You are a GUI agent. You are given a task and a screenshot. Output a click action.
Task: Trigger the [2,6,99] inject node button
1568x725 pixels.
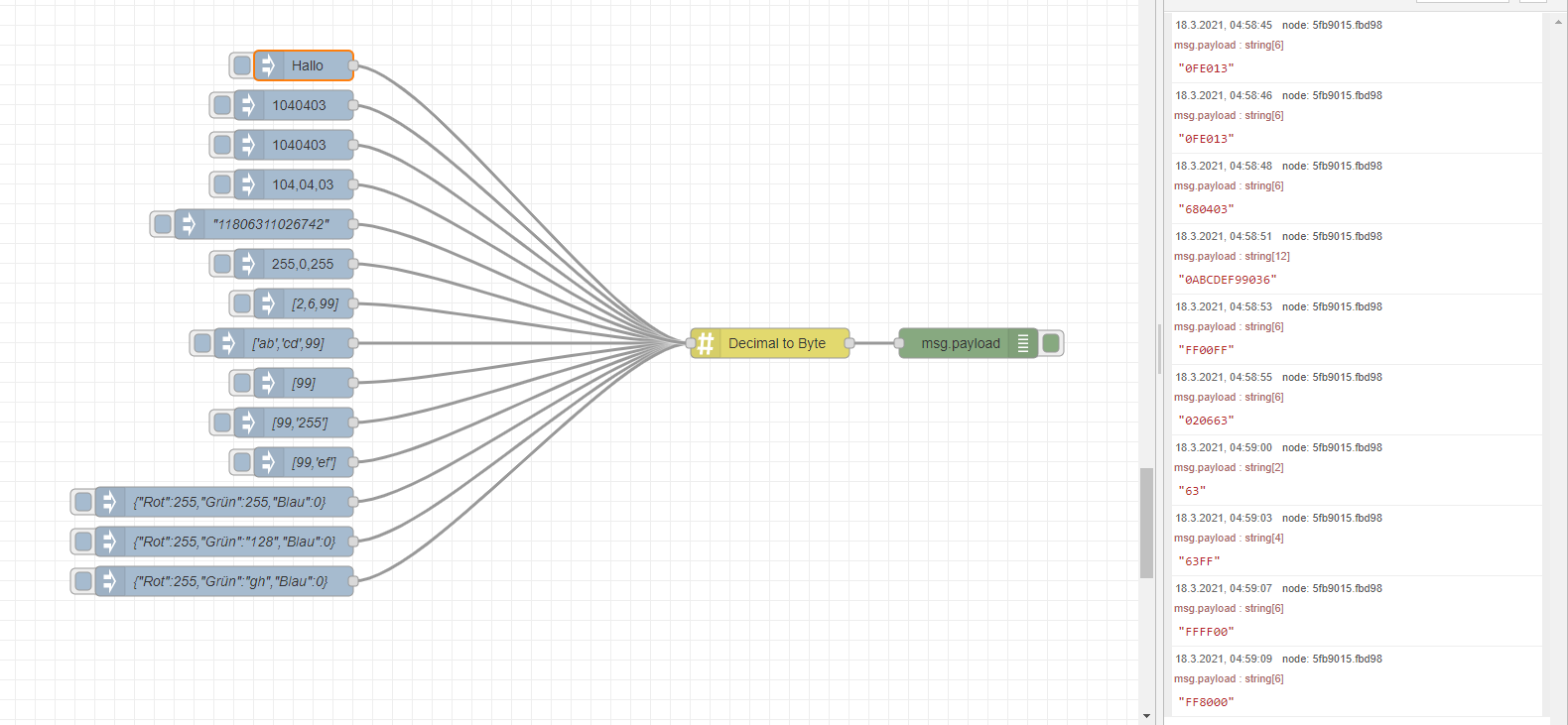[242, 303]
